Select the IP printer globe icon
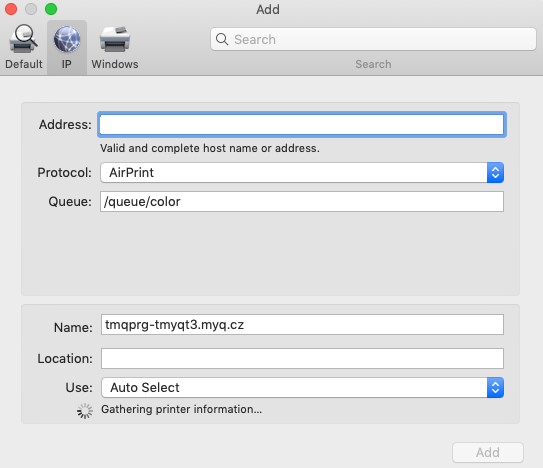This screenshot has width=543, height=468. click(x=67, y=39)
